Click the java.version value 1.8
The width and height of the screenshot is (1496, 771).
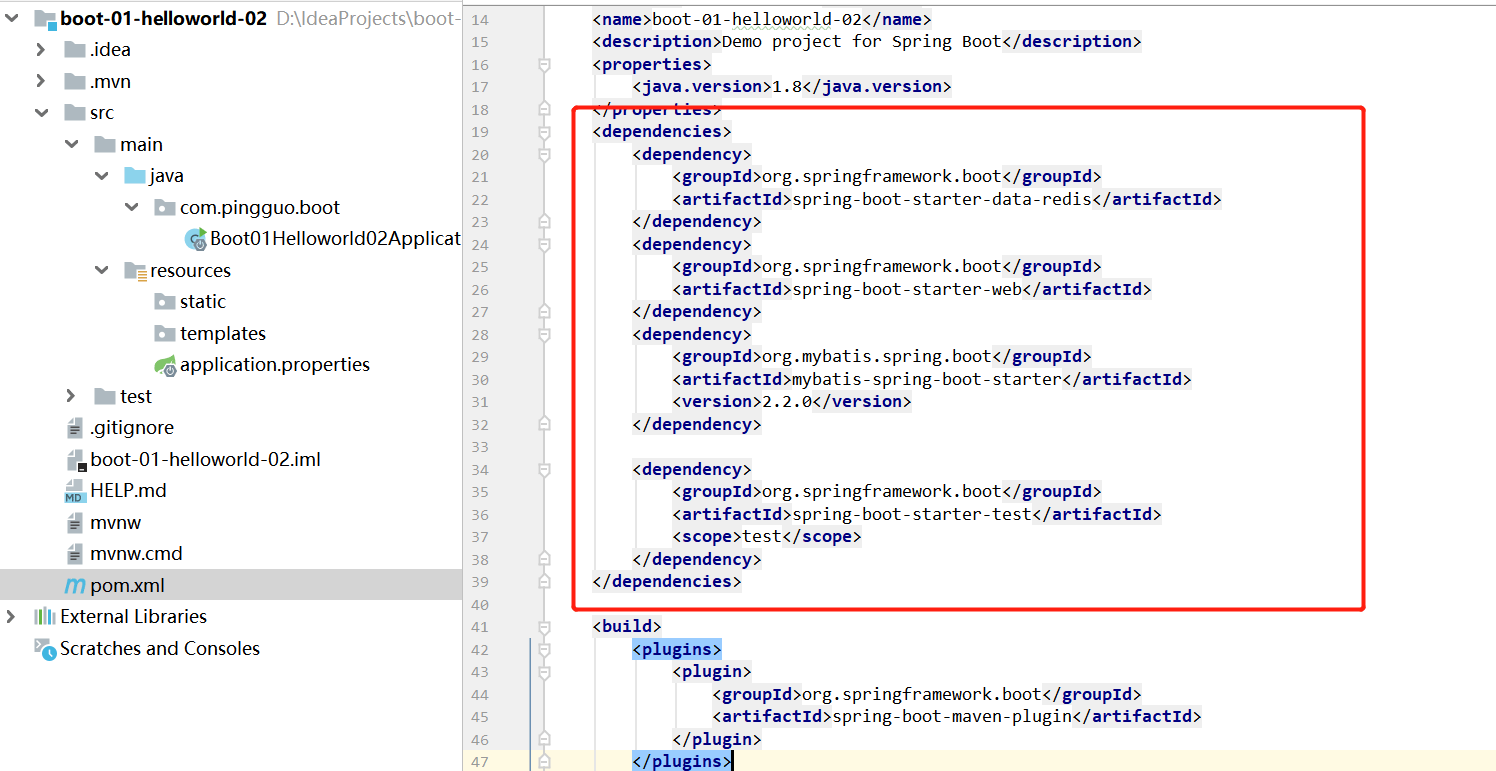click(787, 86)
